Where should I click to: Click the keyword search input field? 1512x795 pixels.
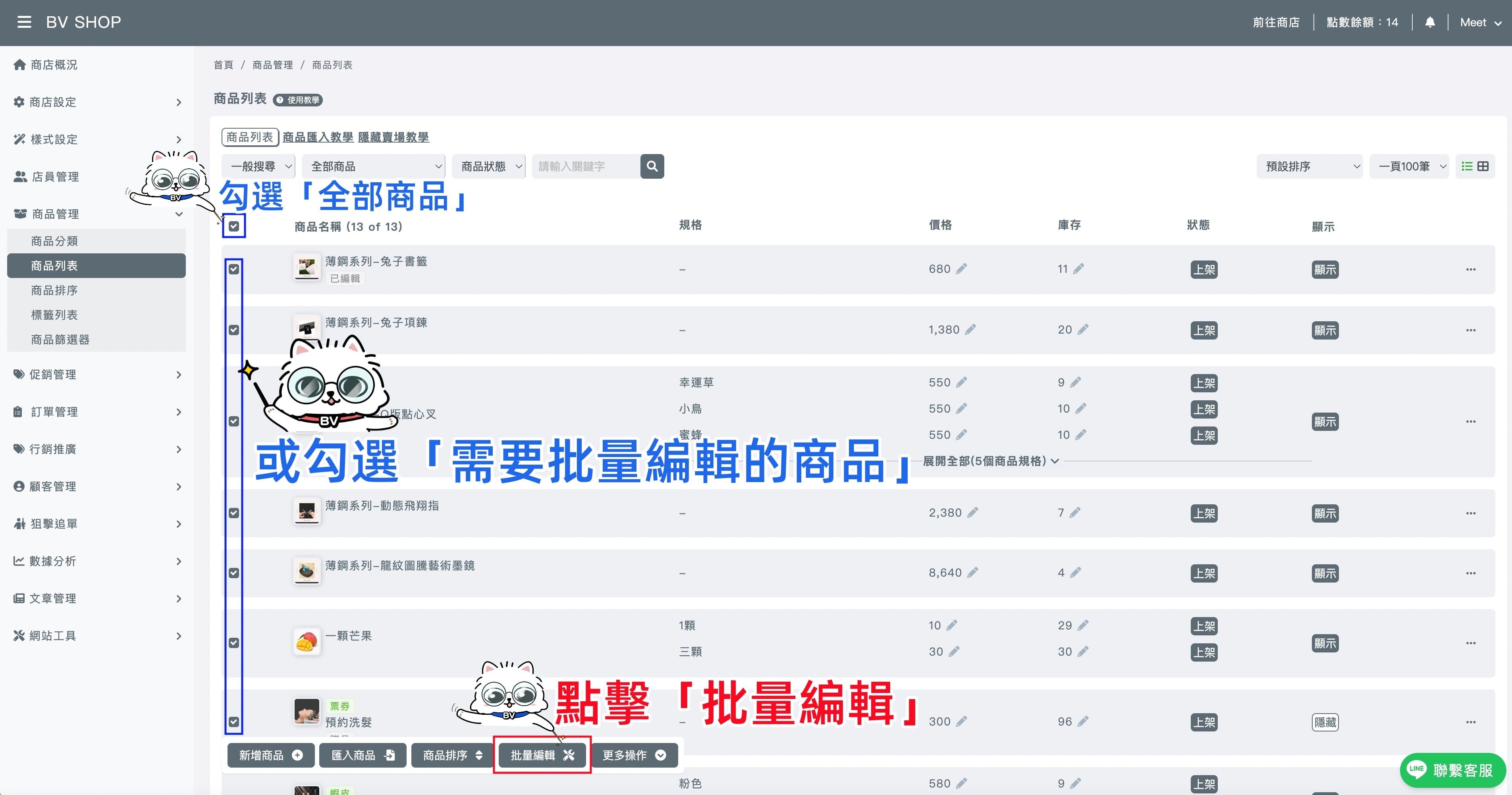pyautogui.click(x=586, y=166)
